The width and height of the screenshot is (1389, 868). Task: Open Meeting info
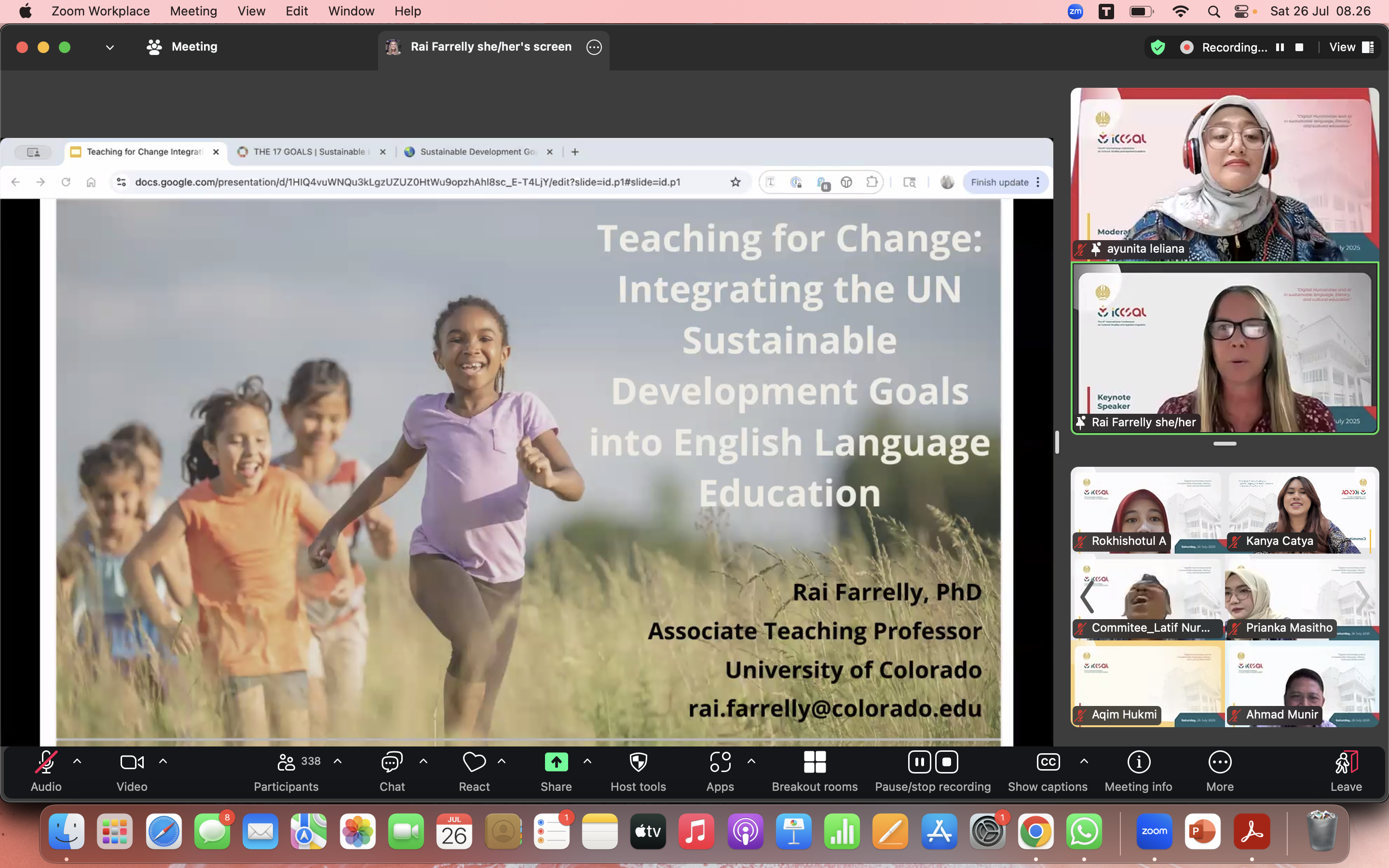pos(1138,763)
